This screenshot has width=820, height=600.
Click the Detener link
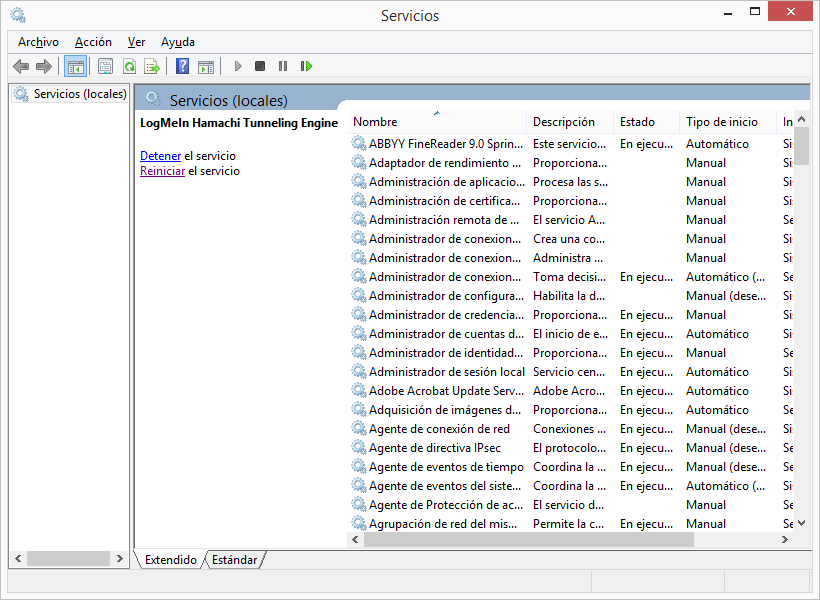(160, 156)
